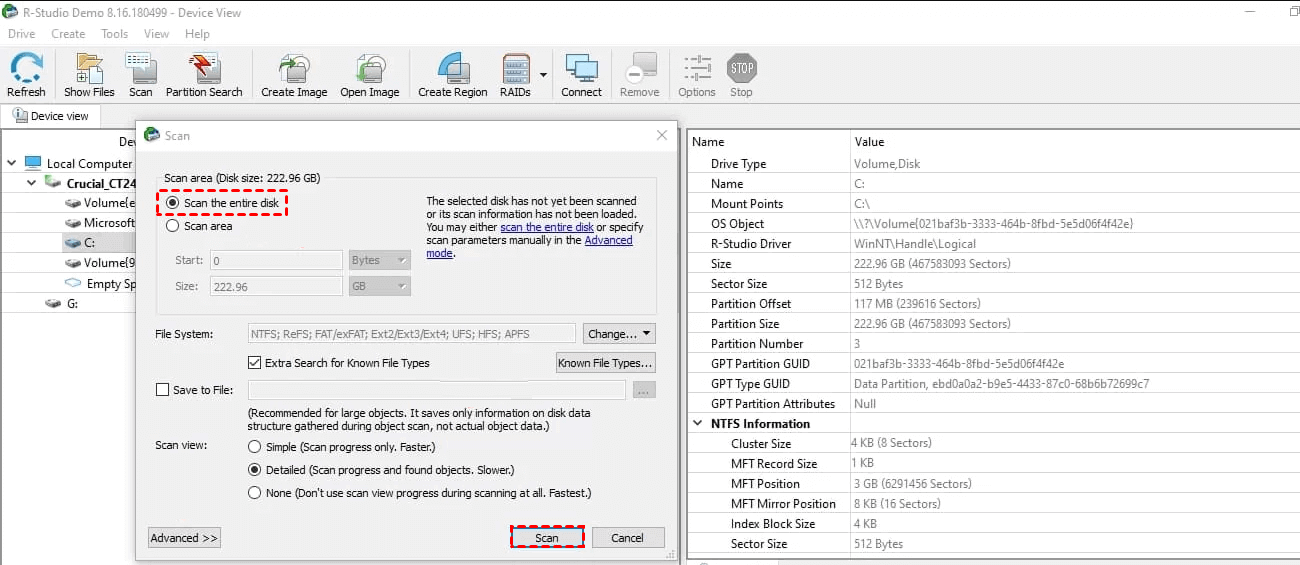
Task: Open Show Files from toolbar
Action: 89,75
